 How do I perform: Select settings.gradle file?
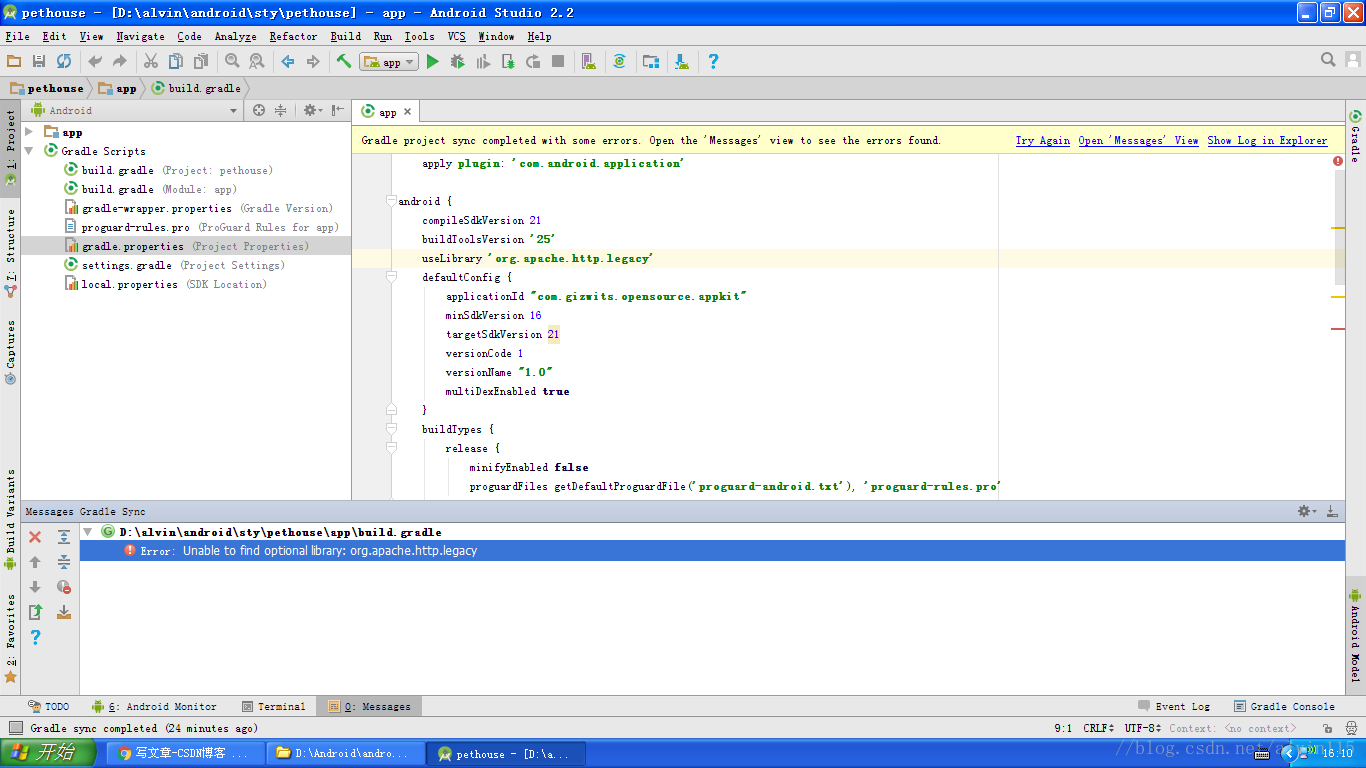click(x=175, y=265)
